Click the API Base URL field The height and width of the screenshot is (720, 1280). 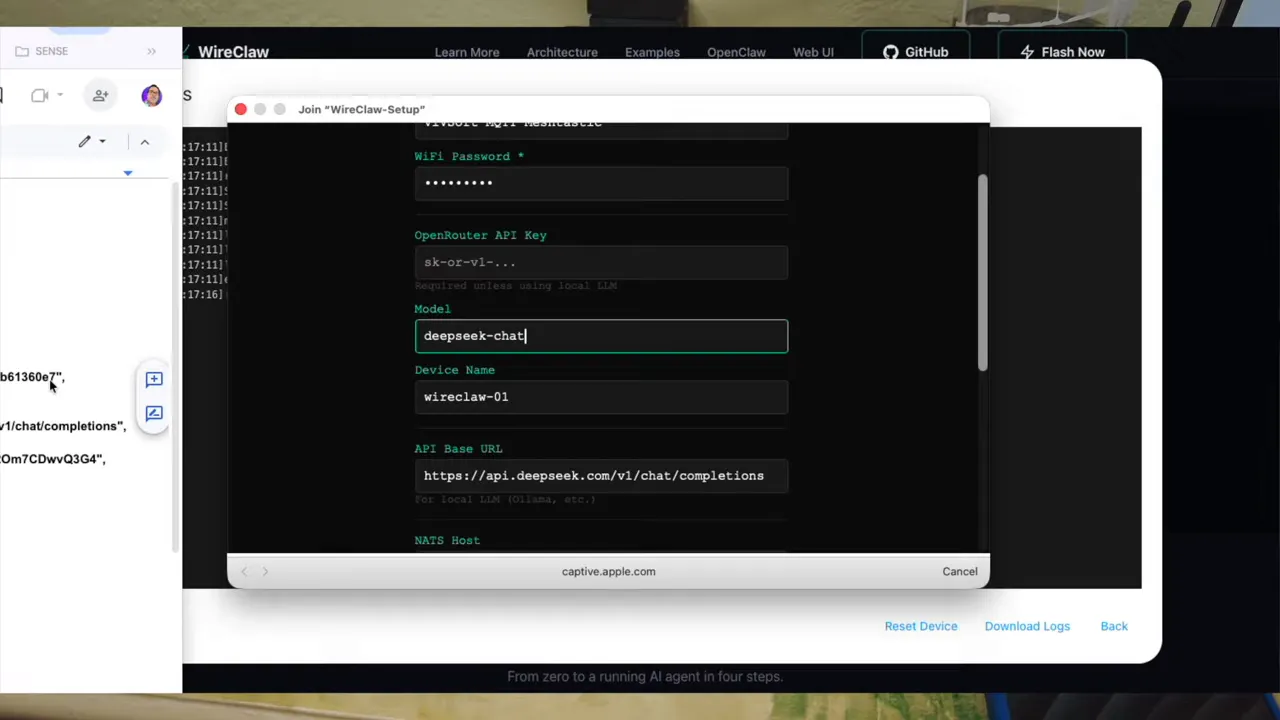click(x=601, y=476)
